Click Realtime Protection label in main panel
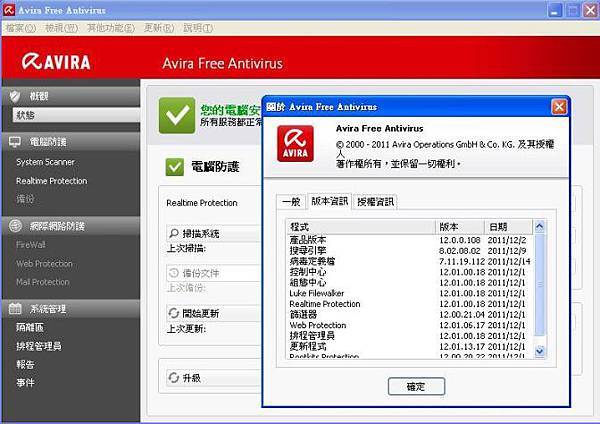 pyautogui.click(x=202, y=203)
